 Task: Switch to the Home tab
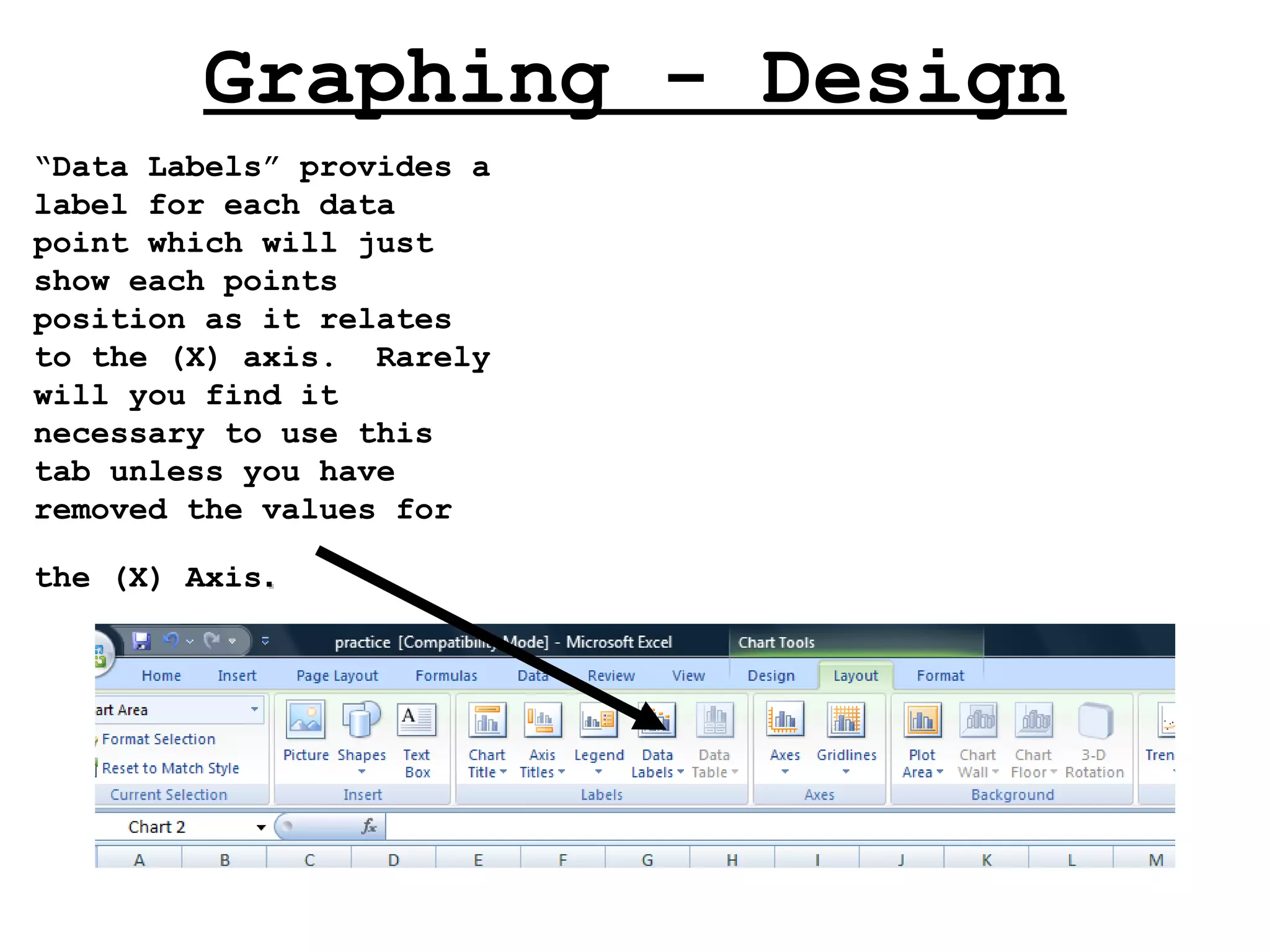point(161,676)
